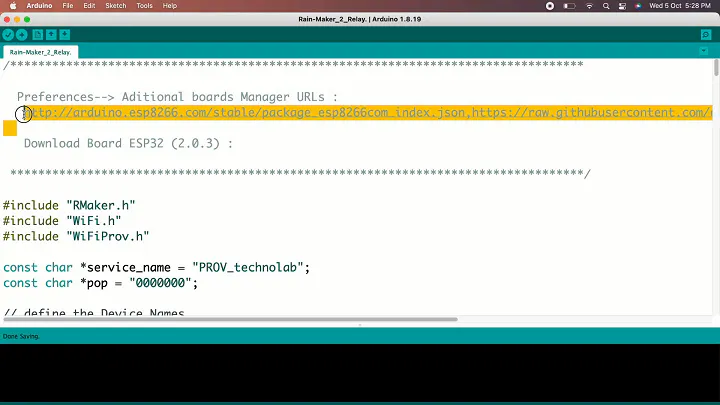
Task: Open the Control Center icon
Action: click(x=622, y=6)
